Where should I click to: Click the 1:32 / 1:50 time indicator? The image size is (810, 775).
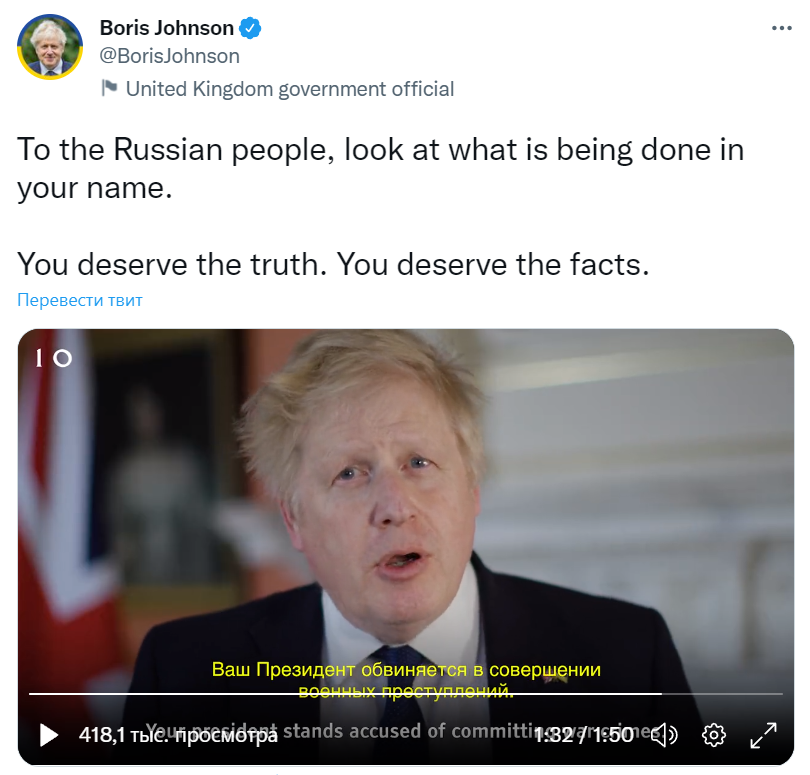click(x=584, y=735)
